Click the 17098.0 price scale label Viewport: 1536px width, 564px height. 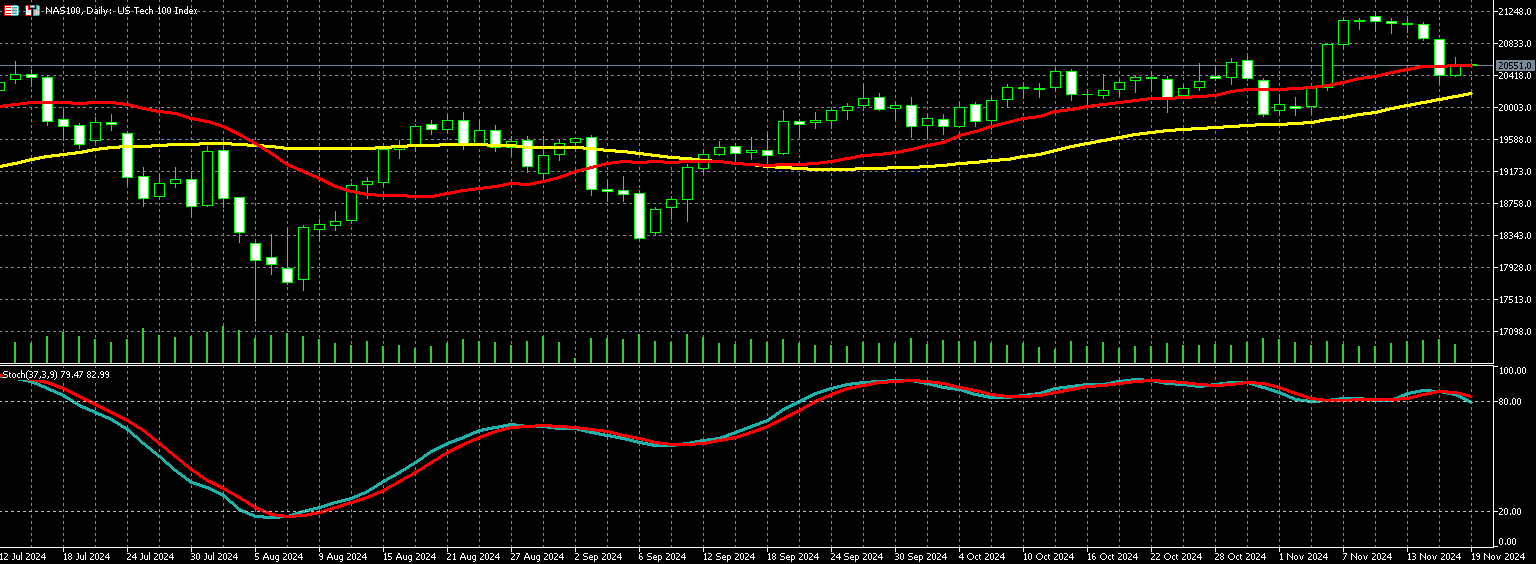point(1514,332)
